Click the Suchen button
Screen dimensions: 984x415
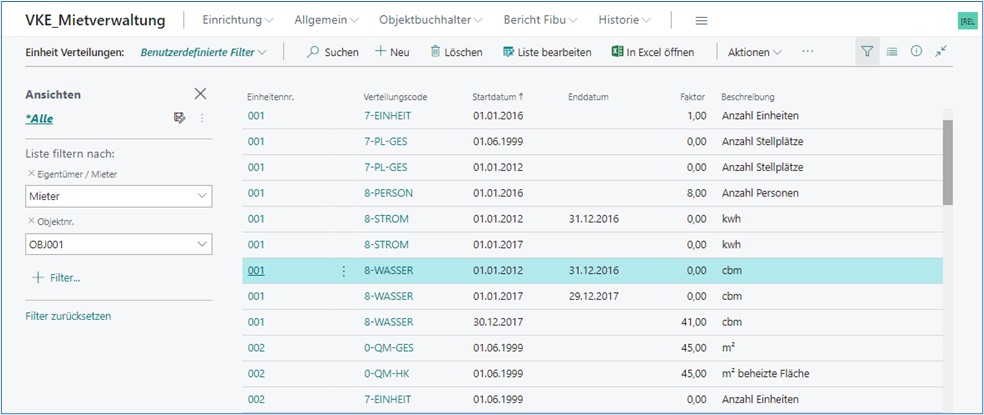pos(333,52)
